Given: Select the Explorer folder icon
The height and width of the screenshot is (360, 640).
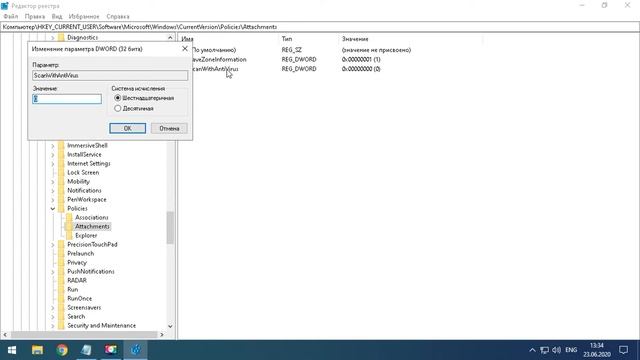Looking at the screenshot, I should [69, 236].
